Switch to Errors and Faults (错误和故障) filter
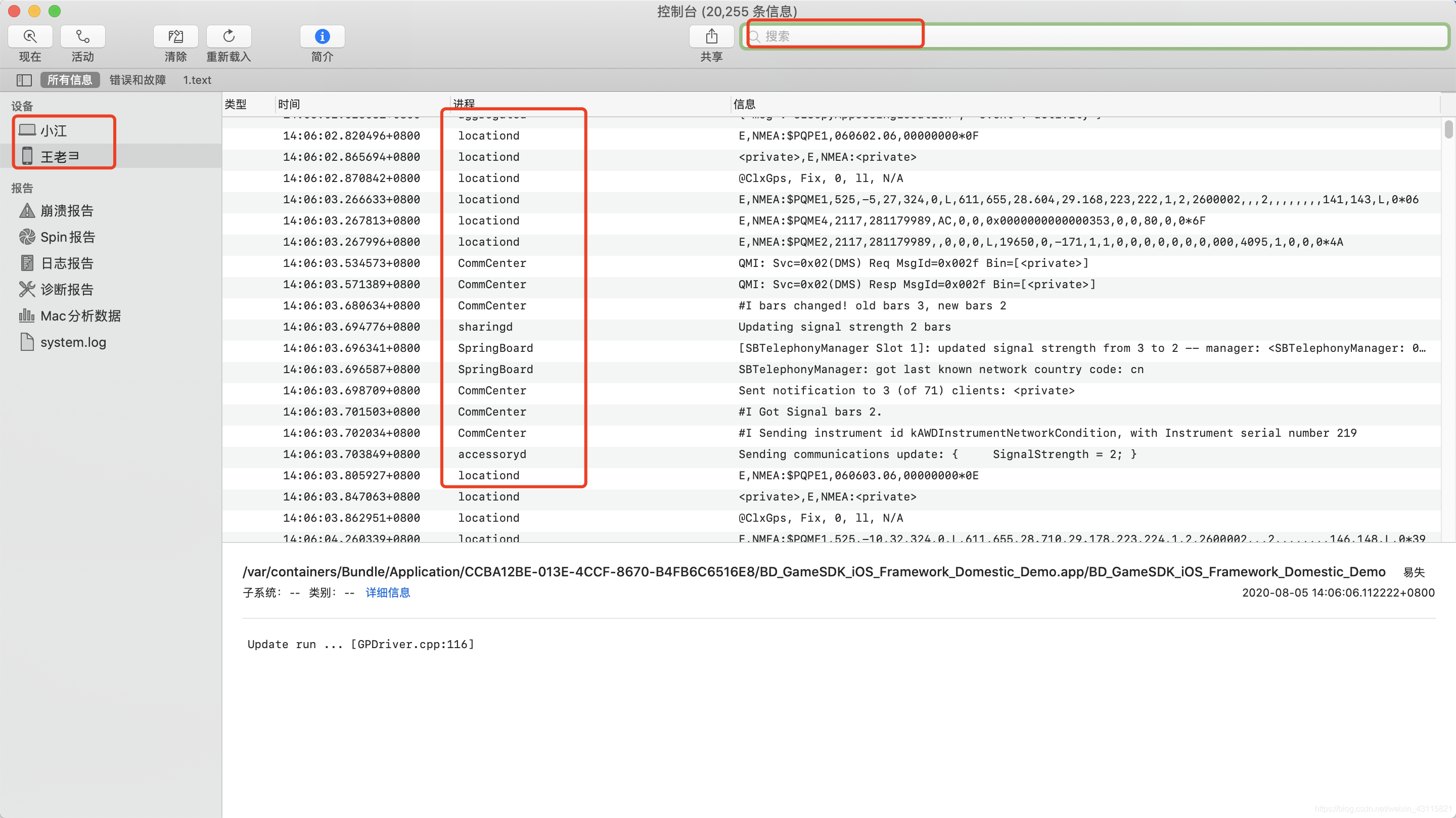The image size is (1456, 818). (x=138, y=80)
